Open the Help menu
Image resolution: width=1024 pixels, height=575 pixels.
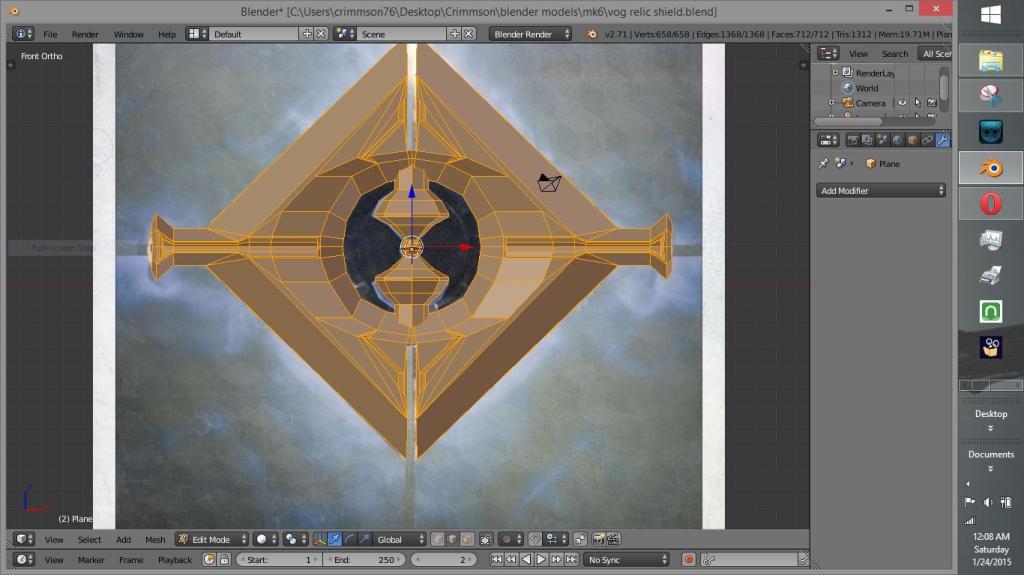click(167, 34)
